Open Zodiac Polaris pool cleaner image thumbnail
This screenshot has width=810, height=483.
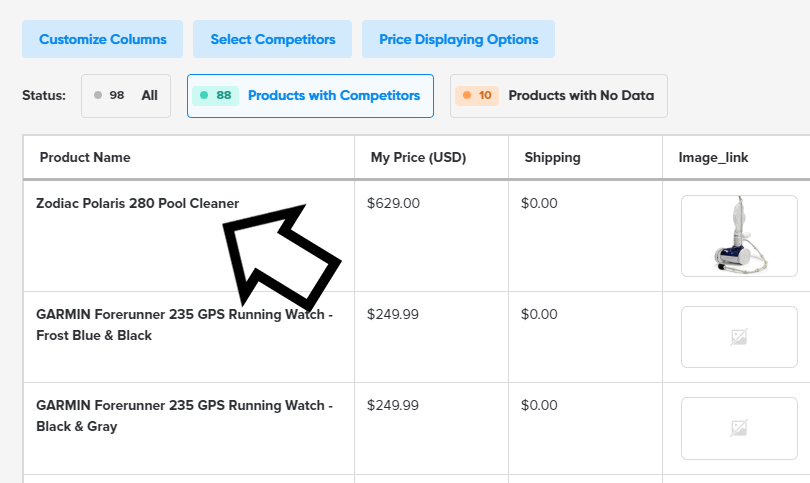coord(739,236)
